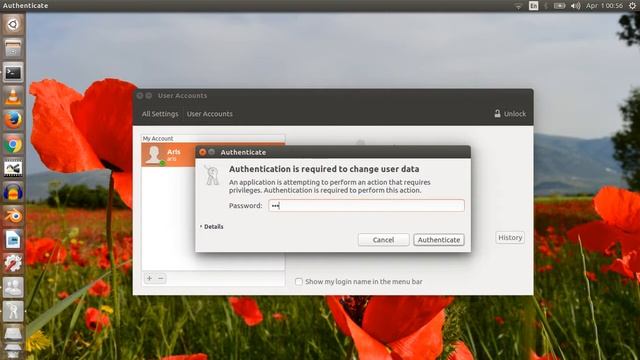Image resolution: width=640 pixels, height=360 pixels.
Task: Open the Wi-Fi network indicator
Action: 518,6
